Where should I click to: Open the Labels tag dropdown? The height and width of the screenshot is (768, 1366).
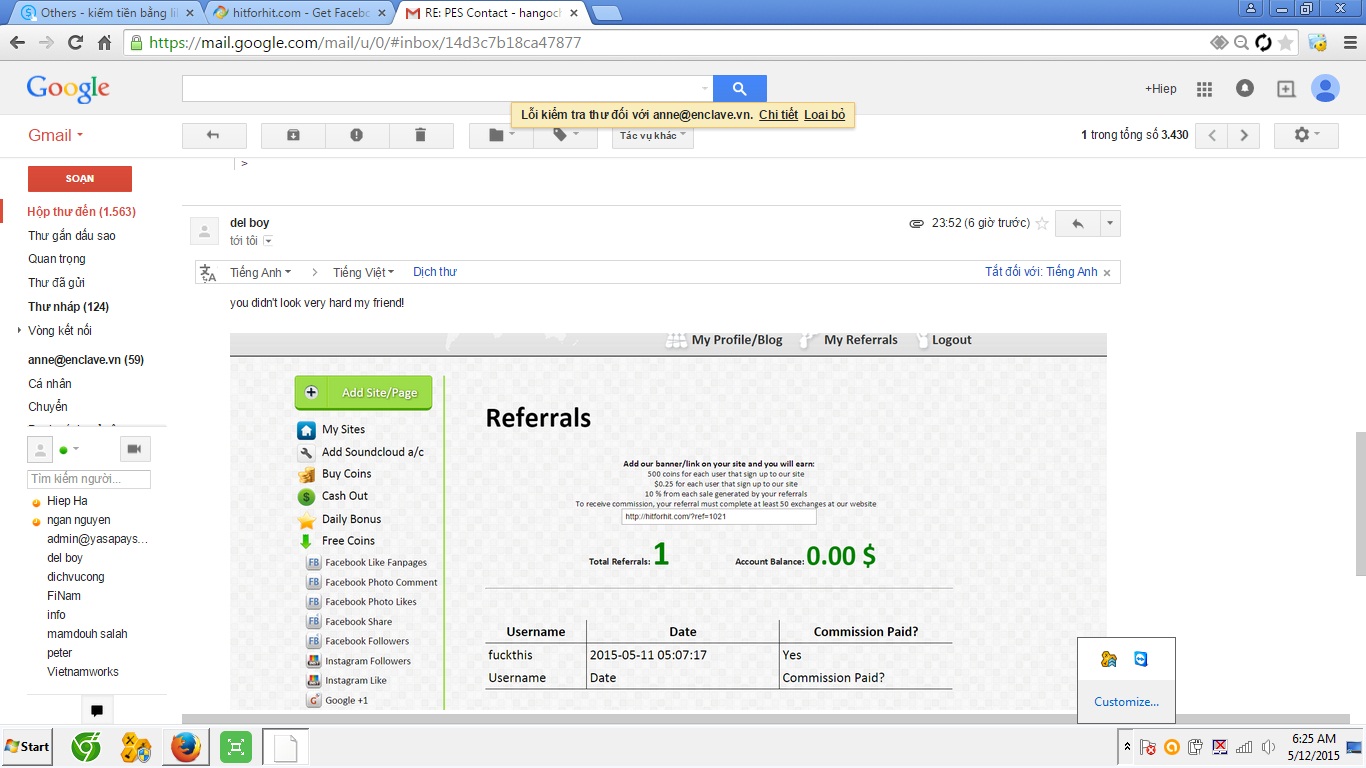565,135
